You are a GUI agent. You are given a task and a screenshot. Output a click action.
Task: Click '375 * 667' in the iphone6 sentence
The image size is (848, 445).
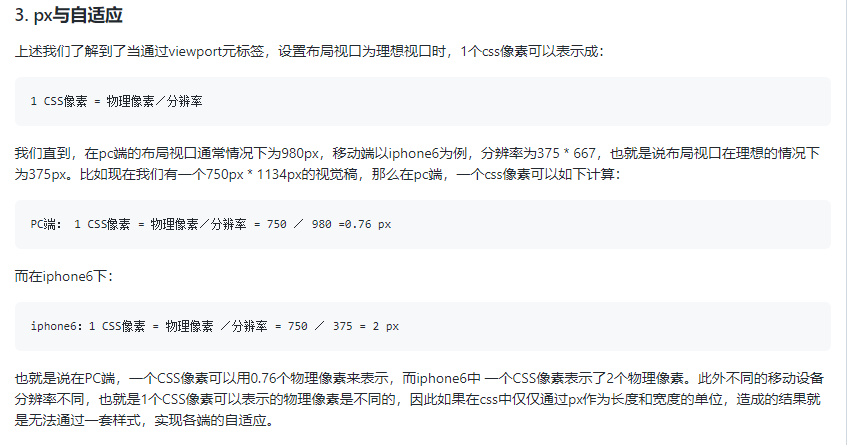[566, 154]
